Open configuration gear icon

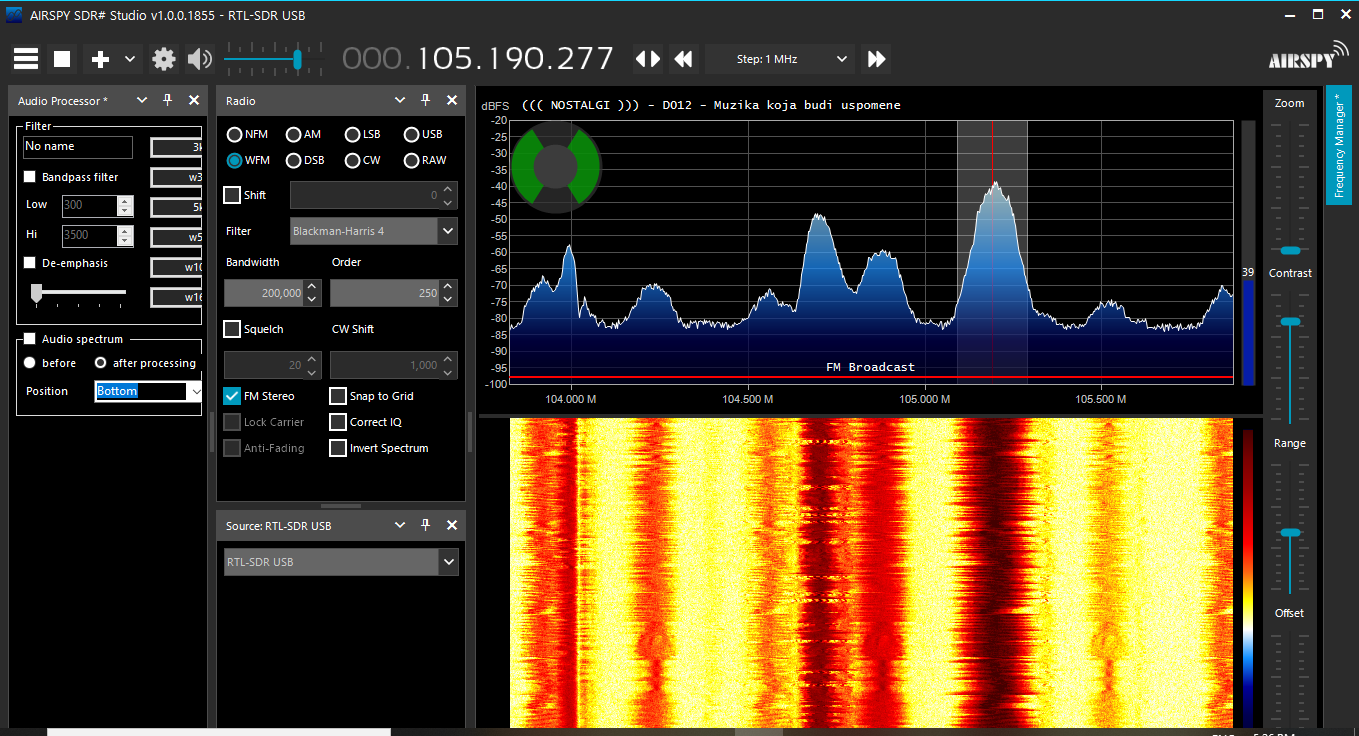click(x=164, y=59)
